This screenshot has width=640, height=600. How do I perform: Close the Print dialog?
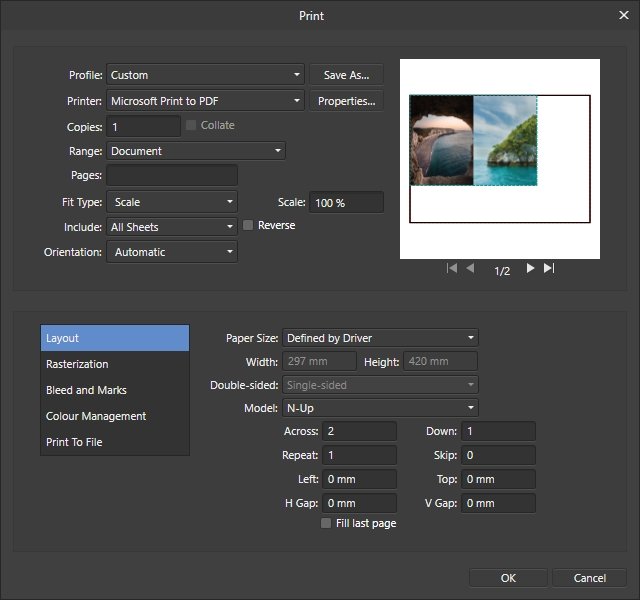click(624, 15)
